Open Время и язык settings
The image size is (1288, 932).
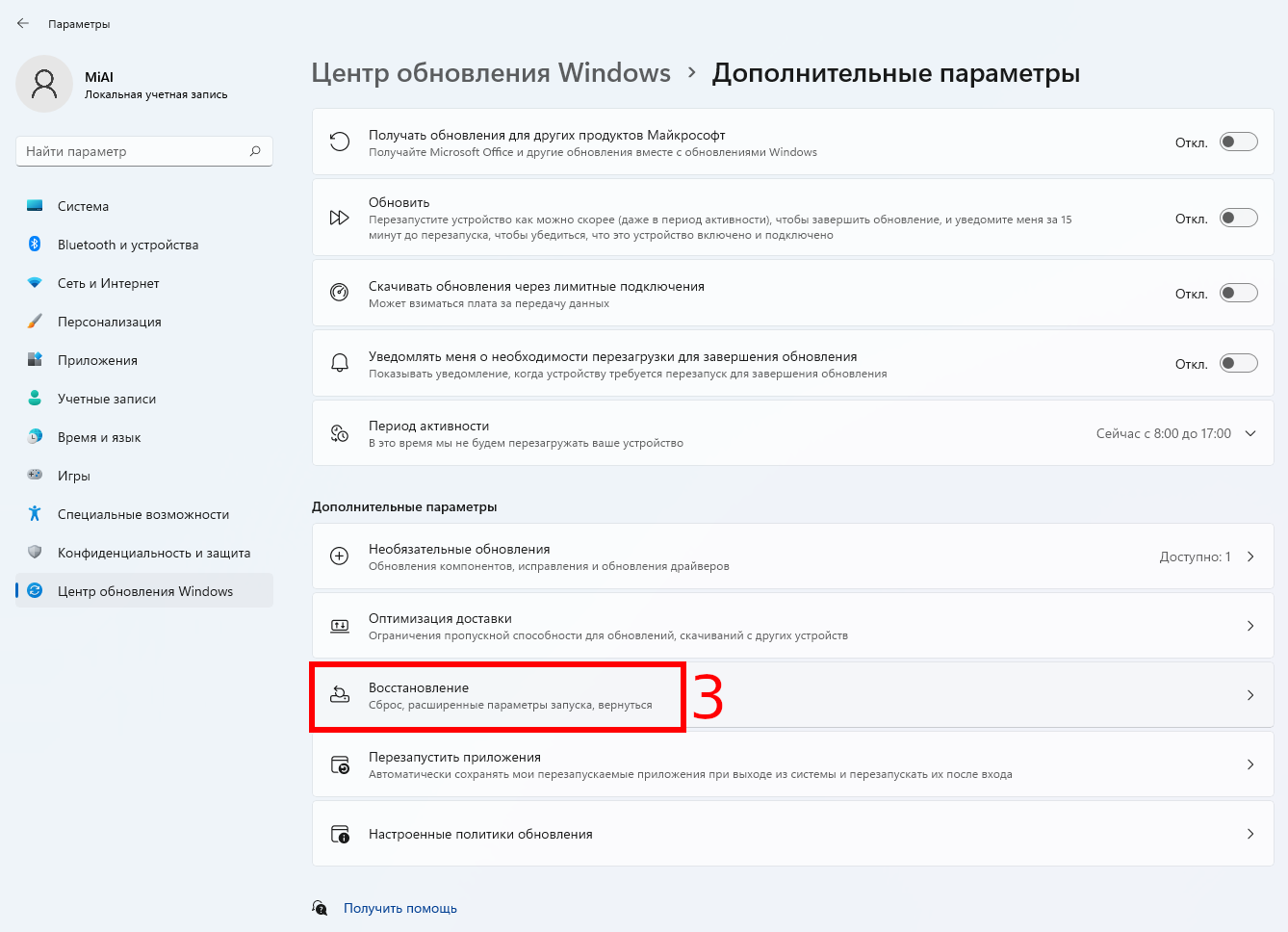(144, 437)
